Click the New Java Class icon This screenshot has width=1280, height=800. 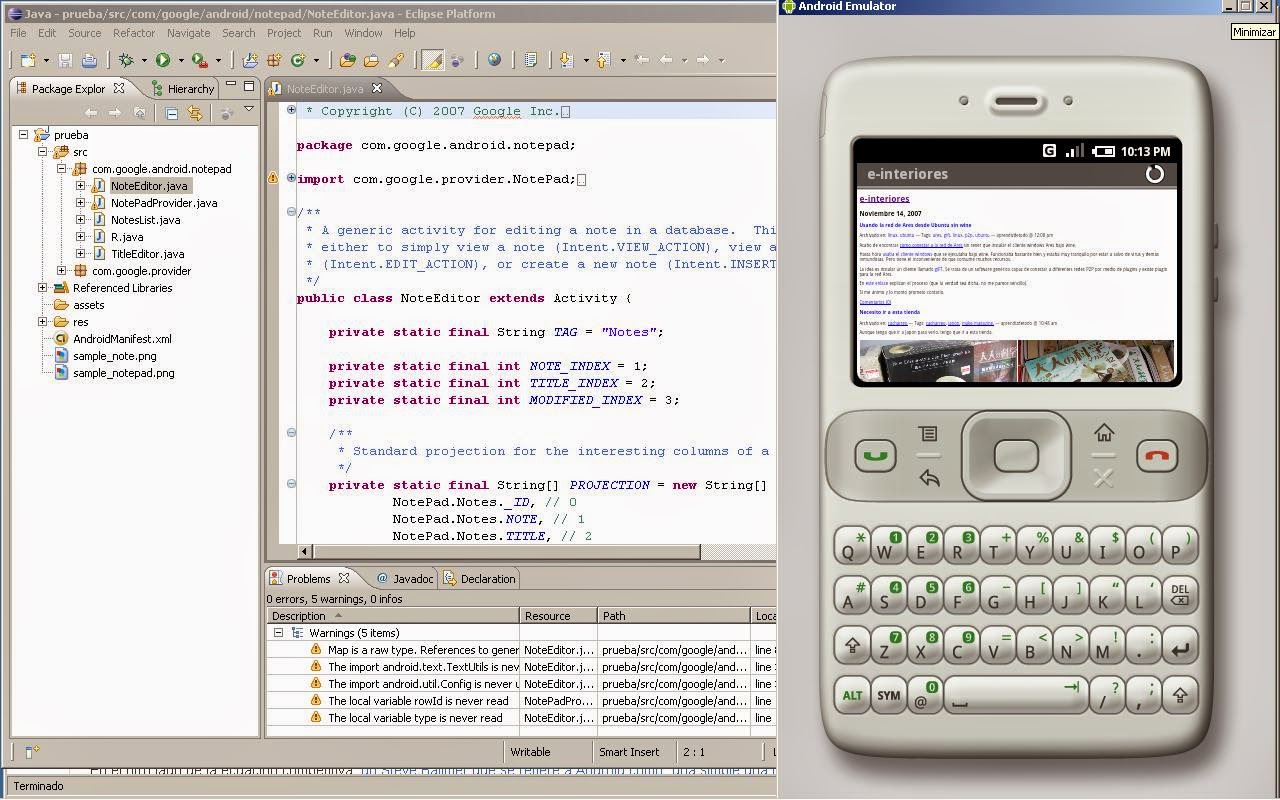(x=297, y=60)
